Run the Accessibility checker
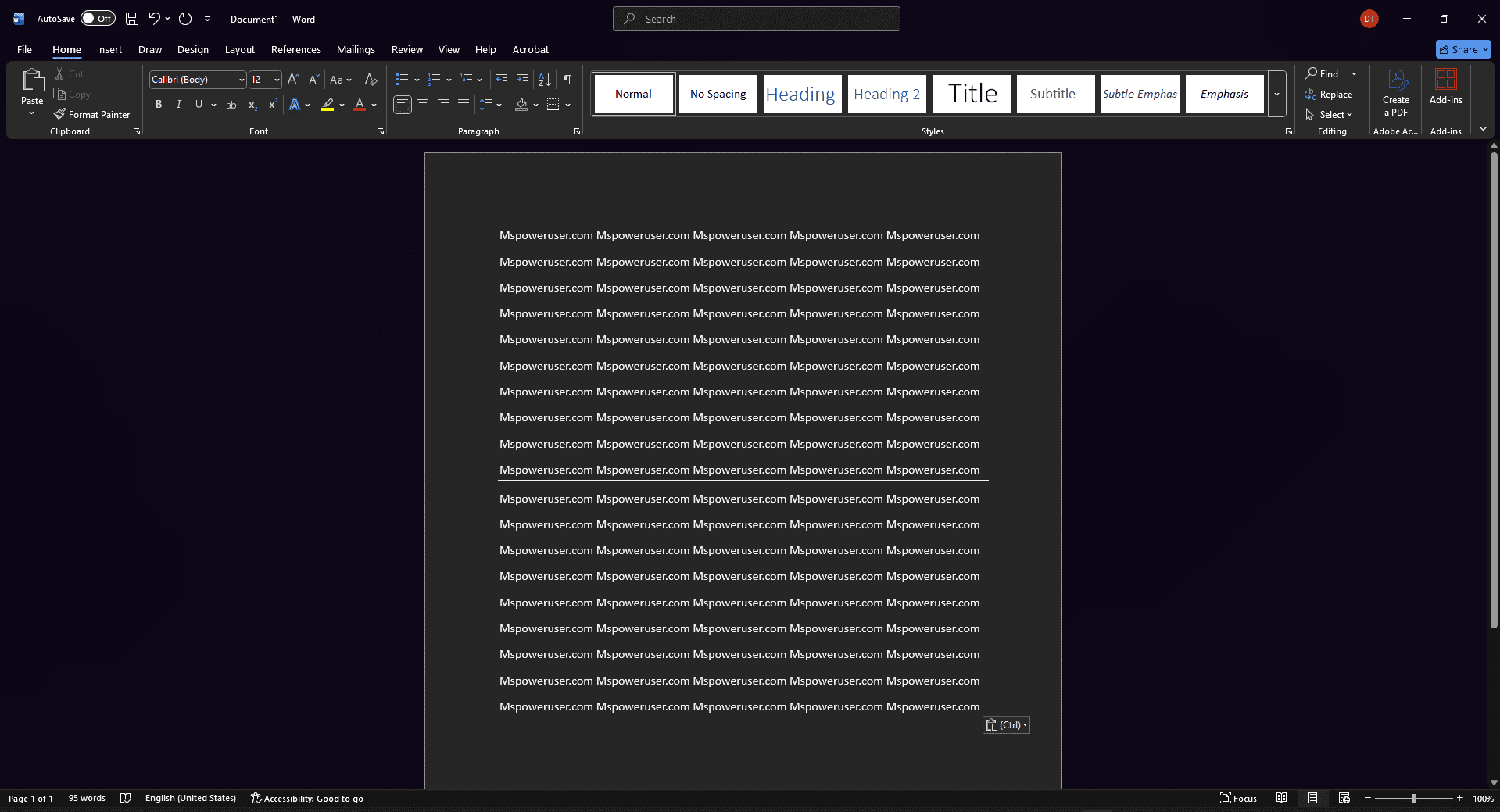 click(307, 798)
